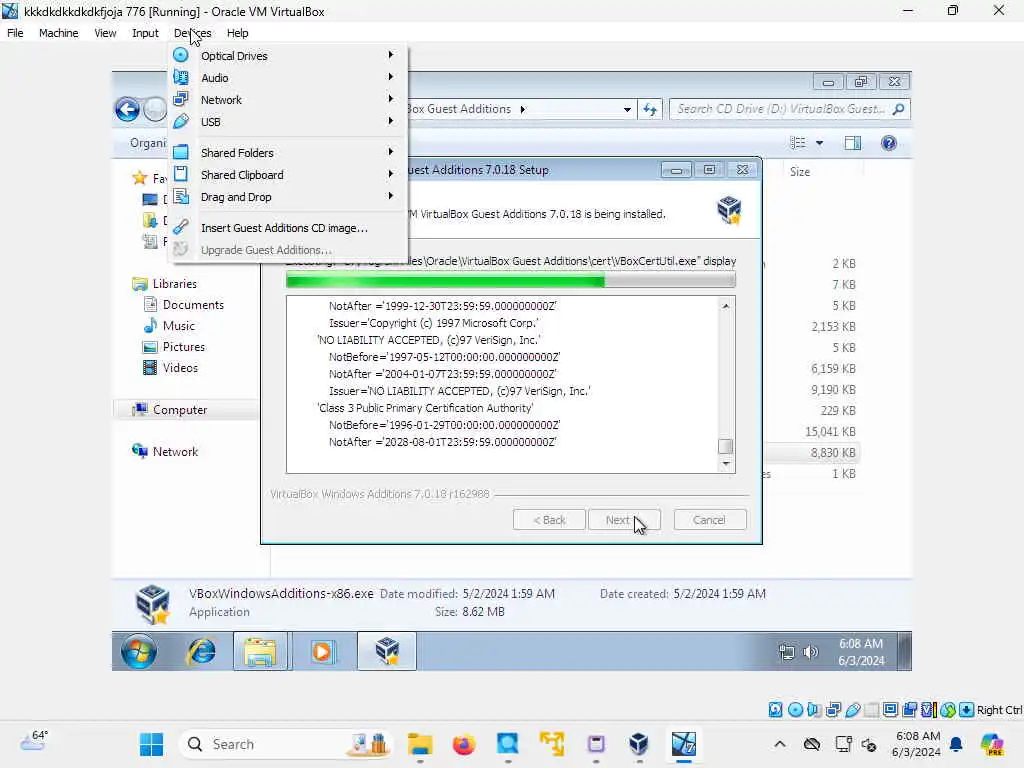This screenshot has width=1024, height=768.
Task: Open the Shared Clipboard submenu
Action: pos(287,175)
